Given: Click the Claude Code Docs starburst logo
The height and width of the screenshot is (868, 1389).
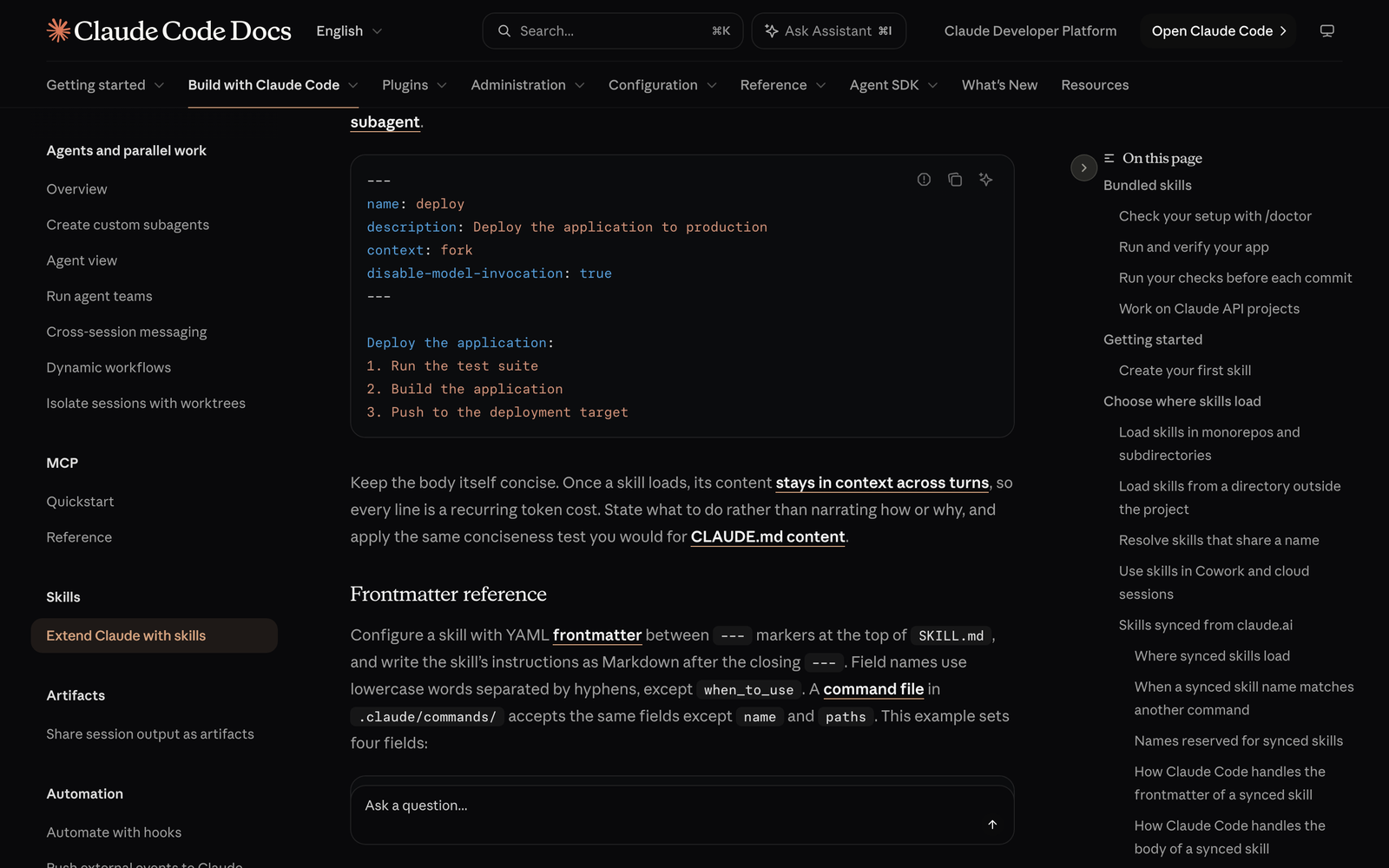Looking at the screenshot, I should 58,30.
